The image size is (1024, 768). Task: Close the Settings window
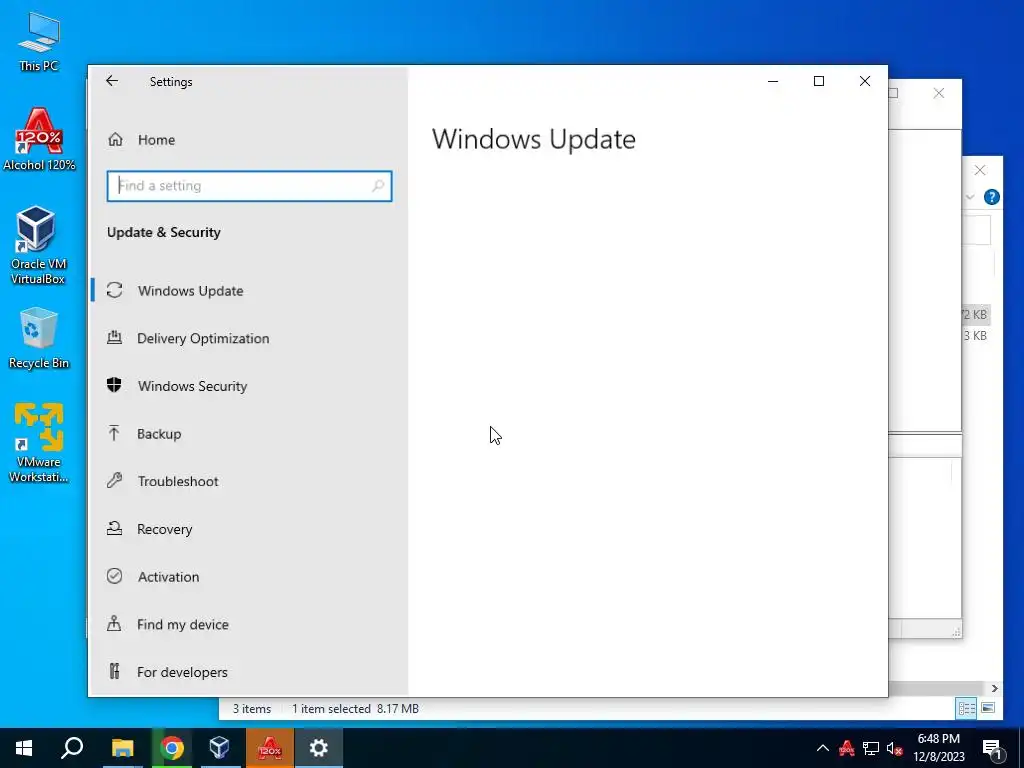(x=865, y=81)
